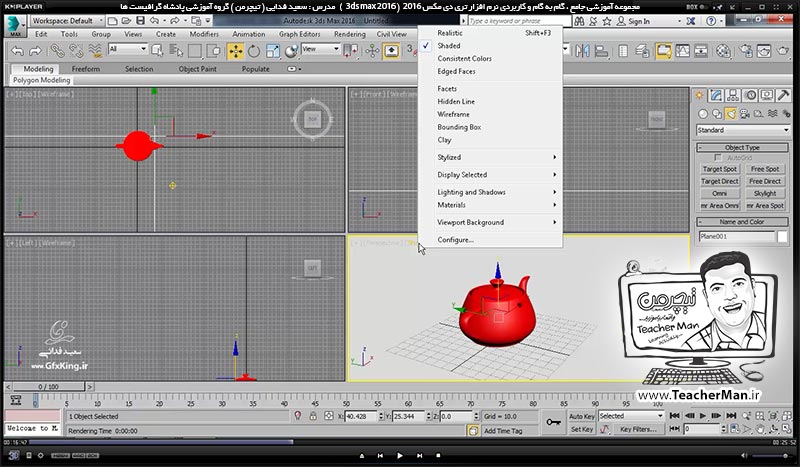800x467 pixels.
Task: Click the Omni light button
Action: [x=720, y=193]
